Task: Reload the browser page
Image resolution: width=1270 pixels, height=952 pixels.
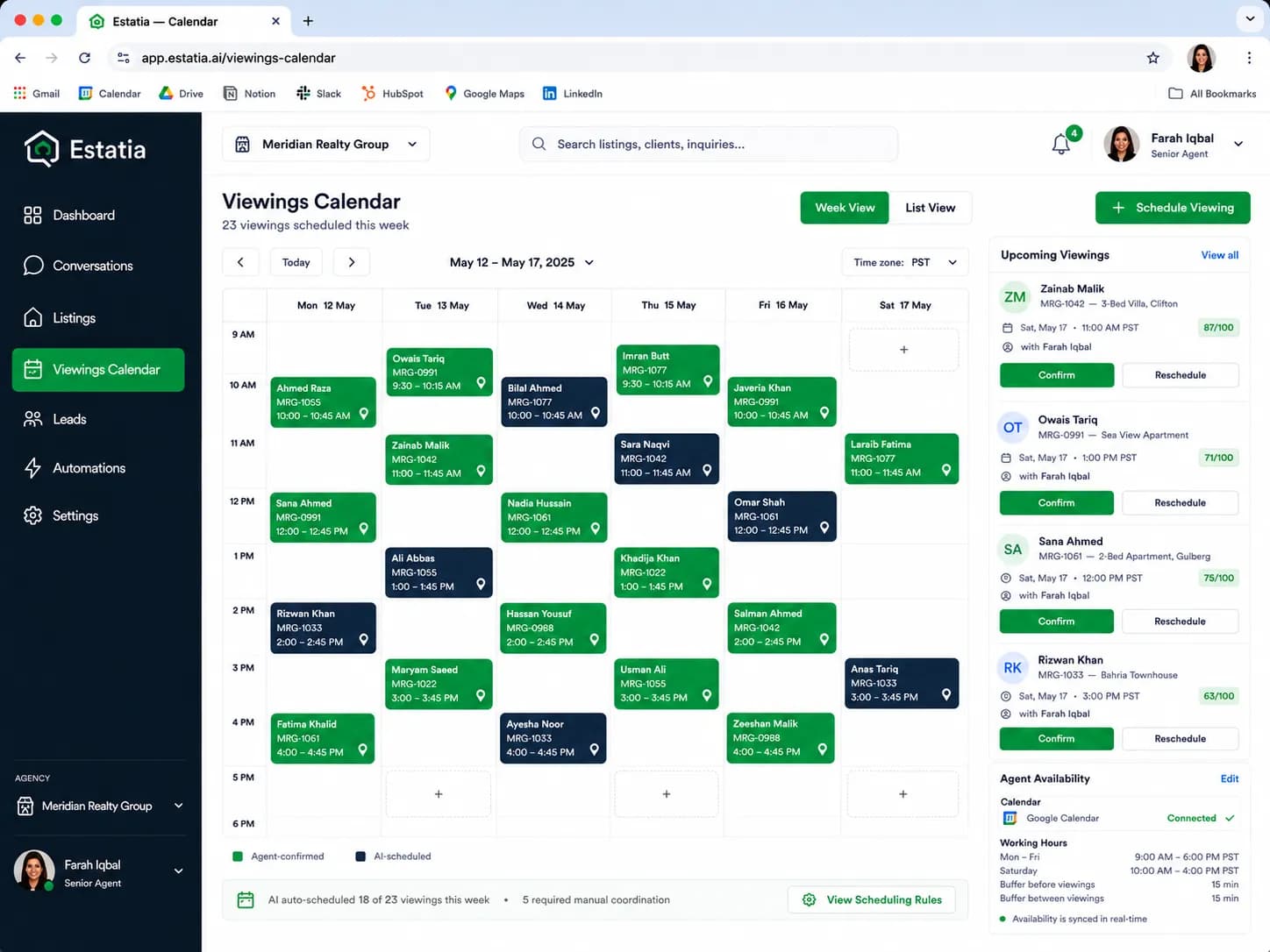Action: 84,58
